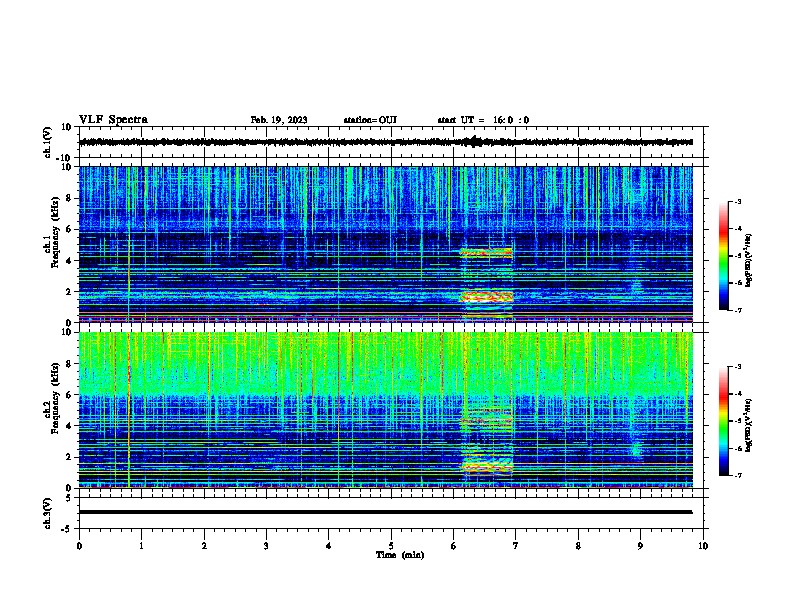792x612 pixels.
Task: Click the 'ch.1(V)' axis label
Action: coord(48,142)
